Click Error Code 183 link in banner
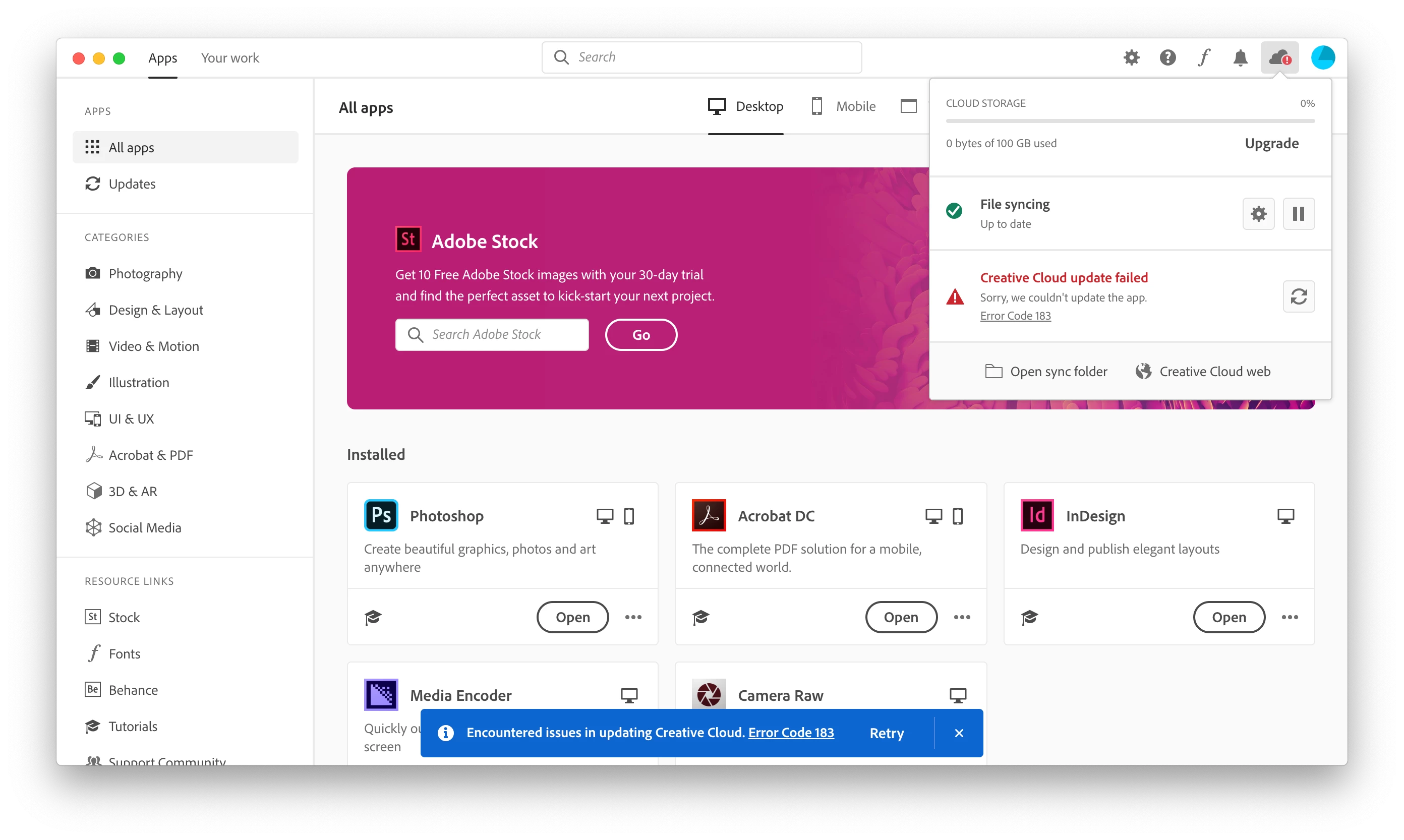1404x840 pixels. pyautogui.click(x=790, y=733)
